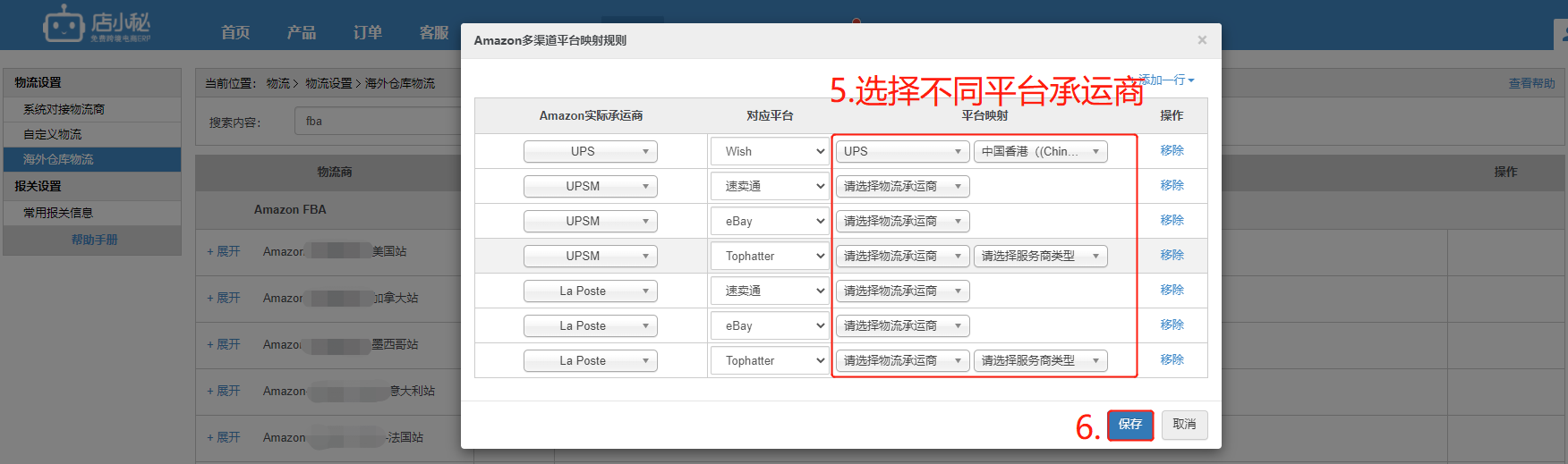
Task: Open UPS platform mapping dropdown
Action: [903, 151]
